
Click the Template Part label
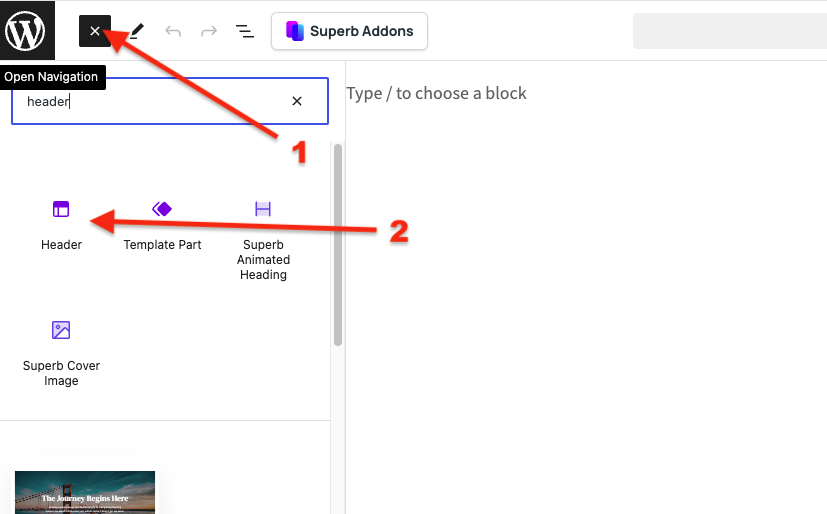[162, 245]
